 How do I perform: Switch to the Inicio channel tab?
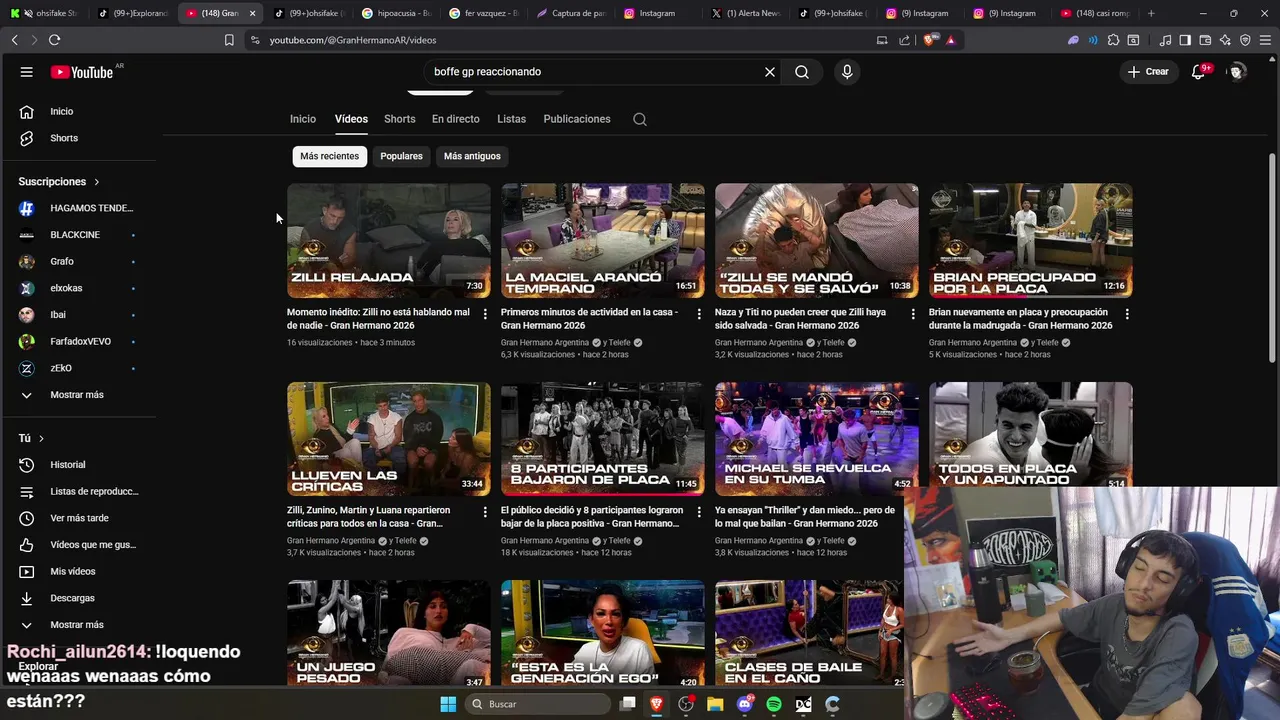coord(303,119)
